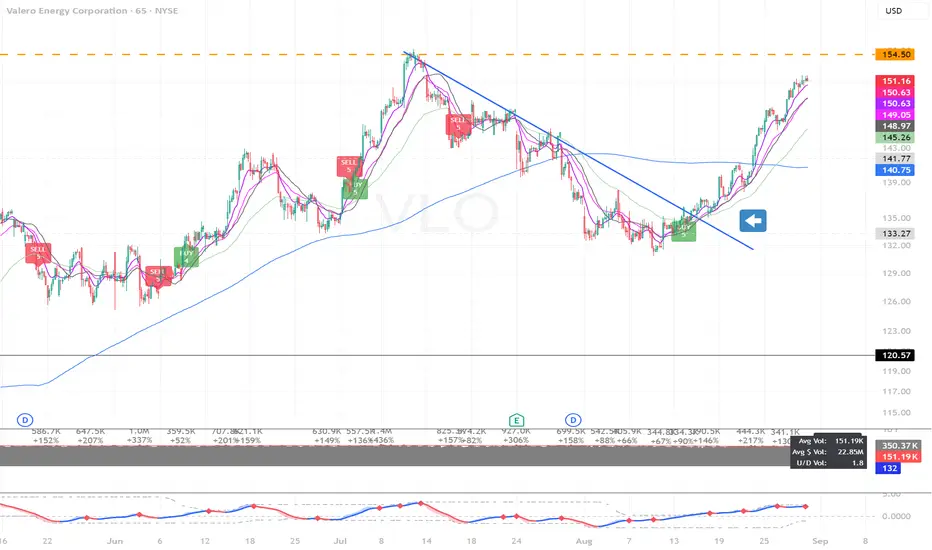Click the U/D Vol: 1.8 row
The image size is (932, 550).
(828, 463)
